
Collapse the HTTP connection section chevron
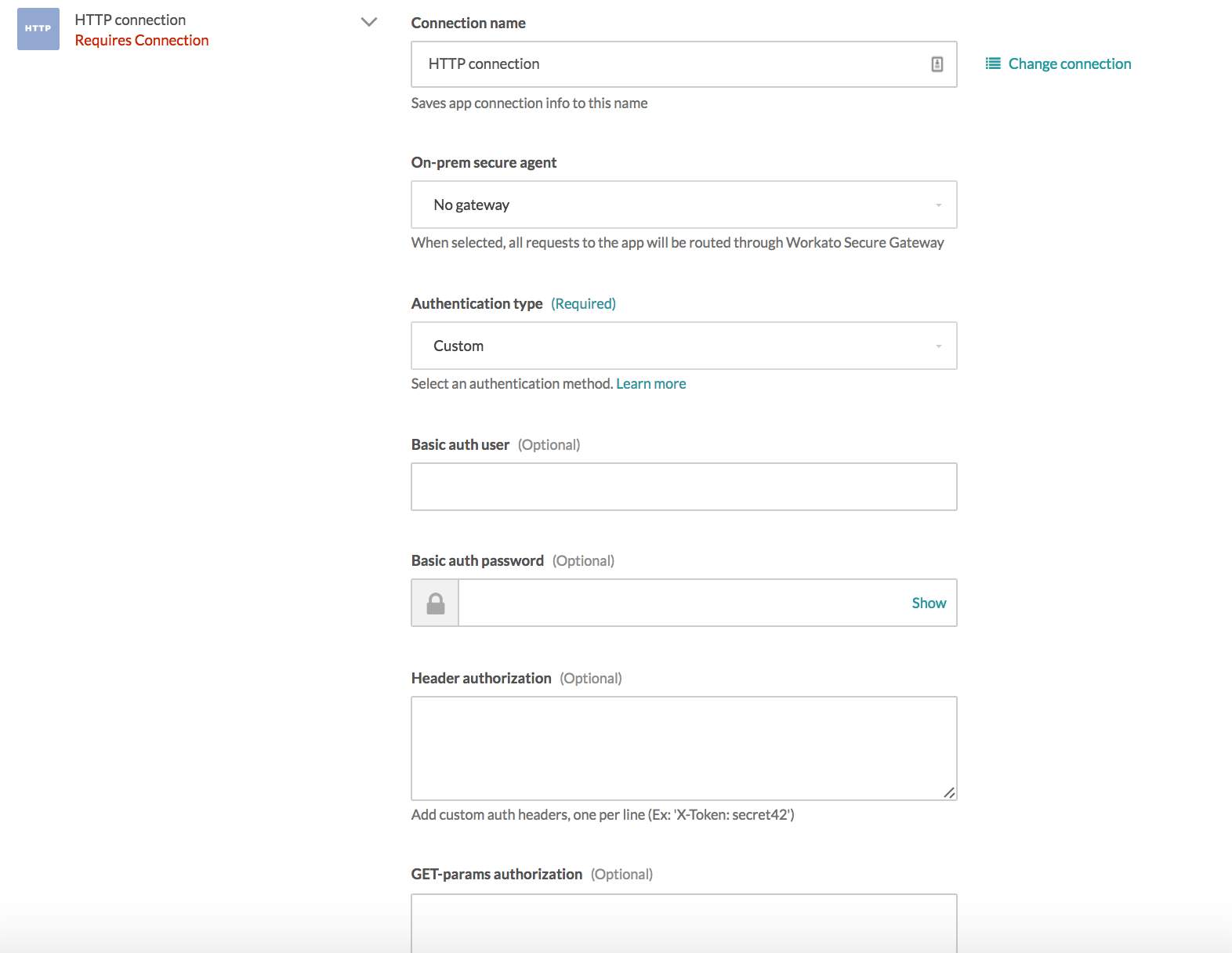[368, 22]
